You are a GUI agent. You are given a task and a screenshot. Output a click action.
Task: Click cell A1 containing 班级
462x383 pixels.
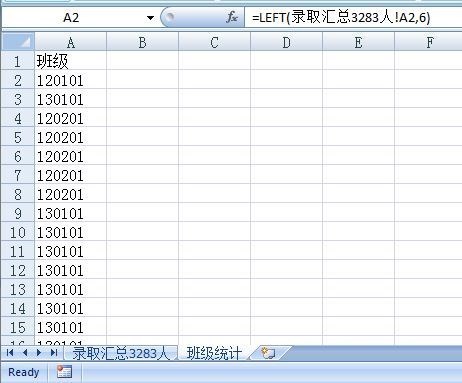(70, 61)
